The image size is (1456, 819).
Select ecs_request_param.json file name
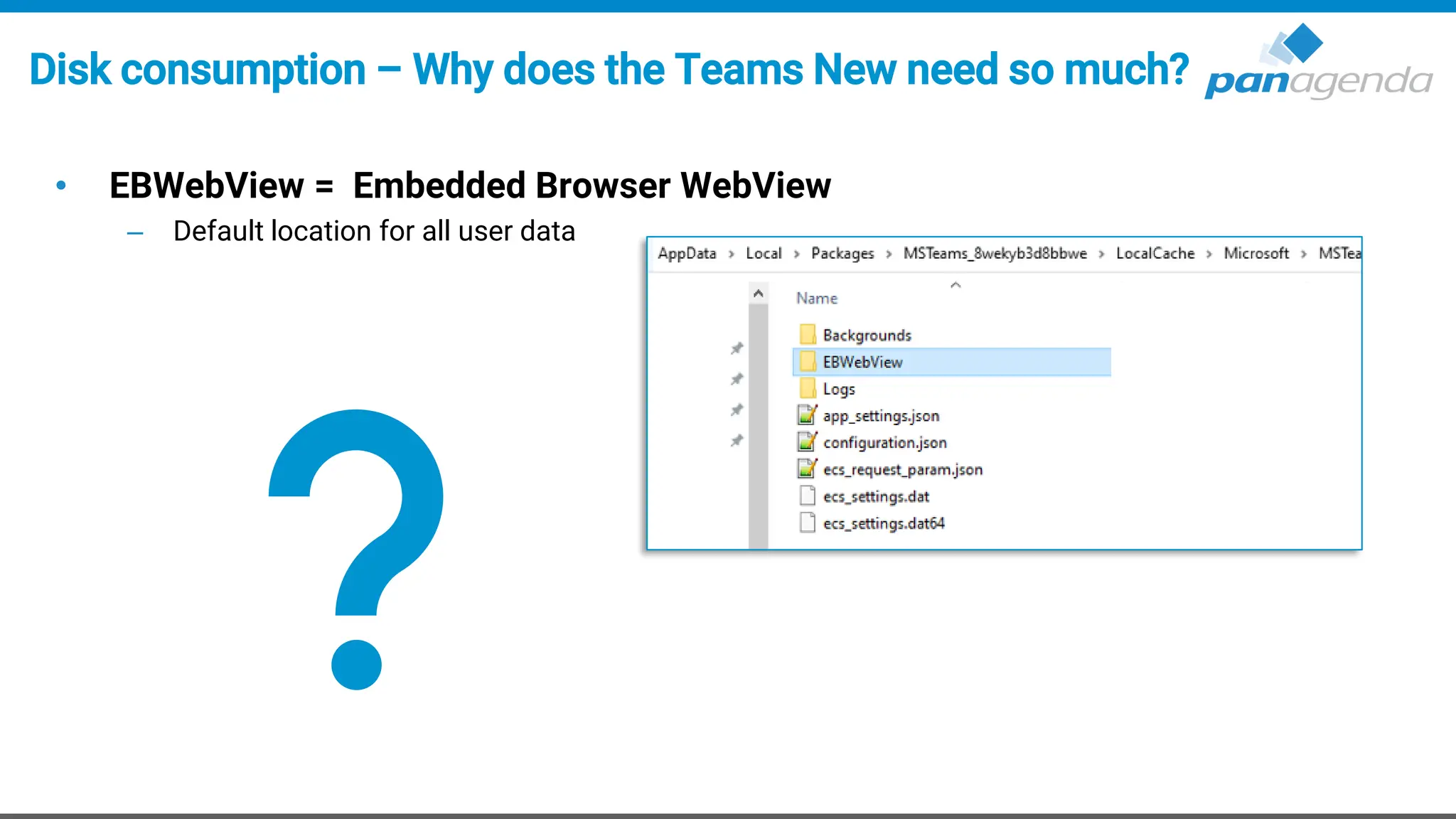903,470
